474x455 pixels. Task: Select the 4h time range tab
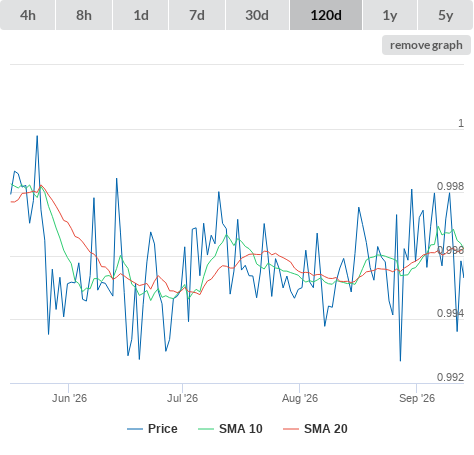pos(28,15)
